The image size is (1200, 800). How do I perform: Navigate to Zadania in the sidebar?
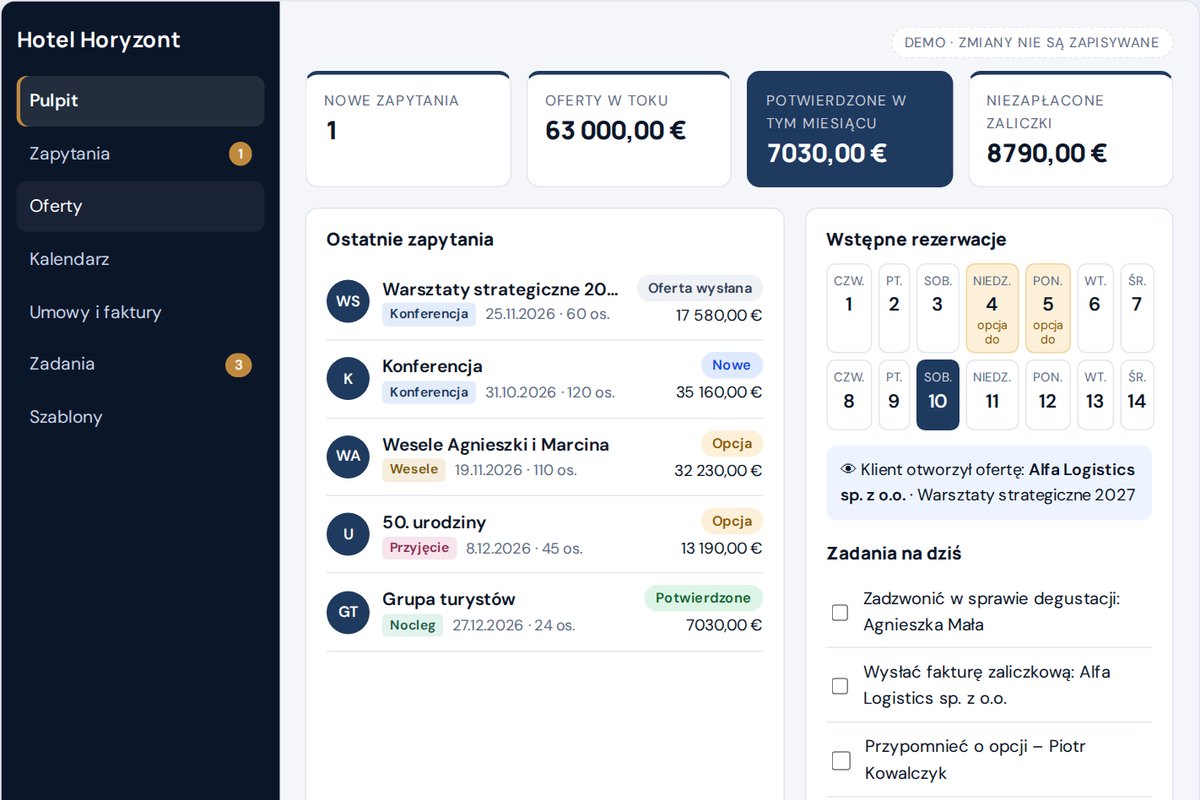[141, 364]
